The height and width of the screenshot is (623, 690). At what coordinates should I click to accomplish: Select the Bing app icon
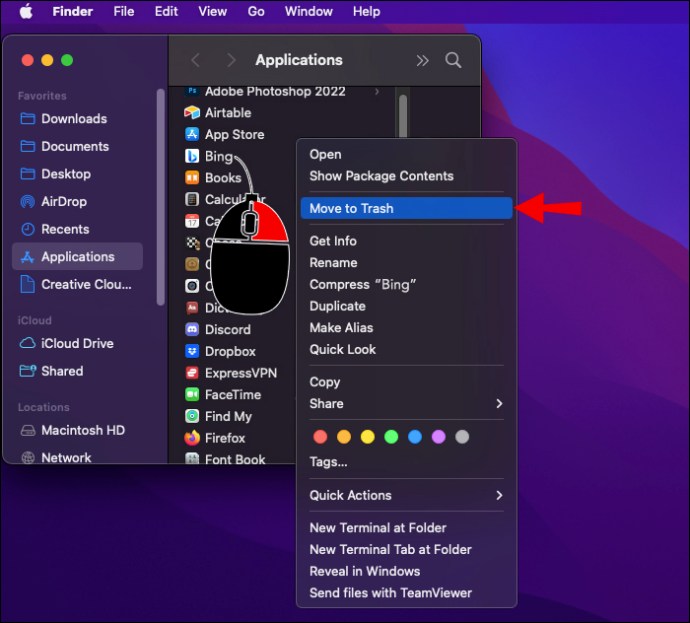(x=192, y=156)
